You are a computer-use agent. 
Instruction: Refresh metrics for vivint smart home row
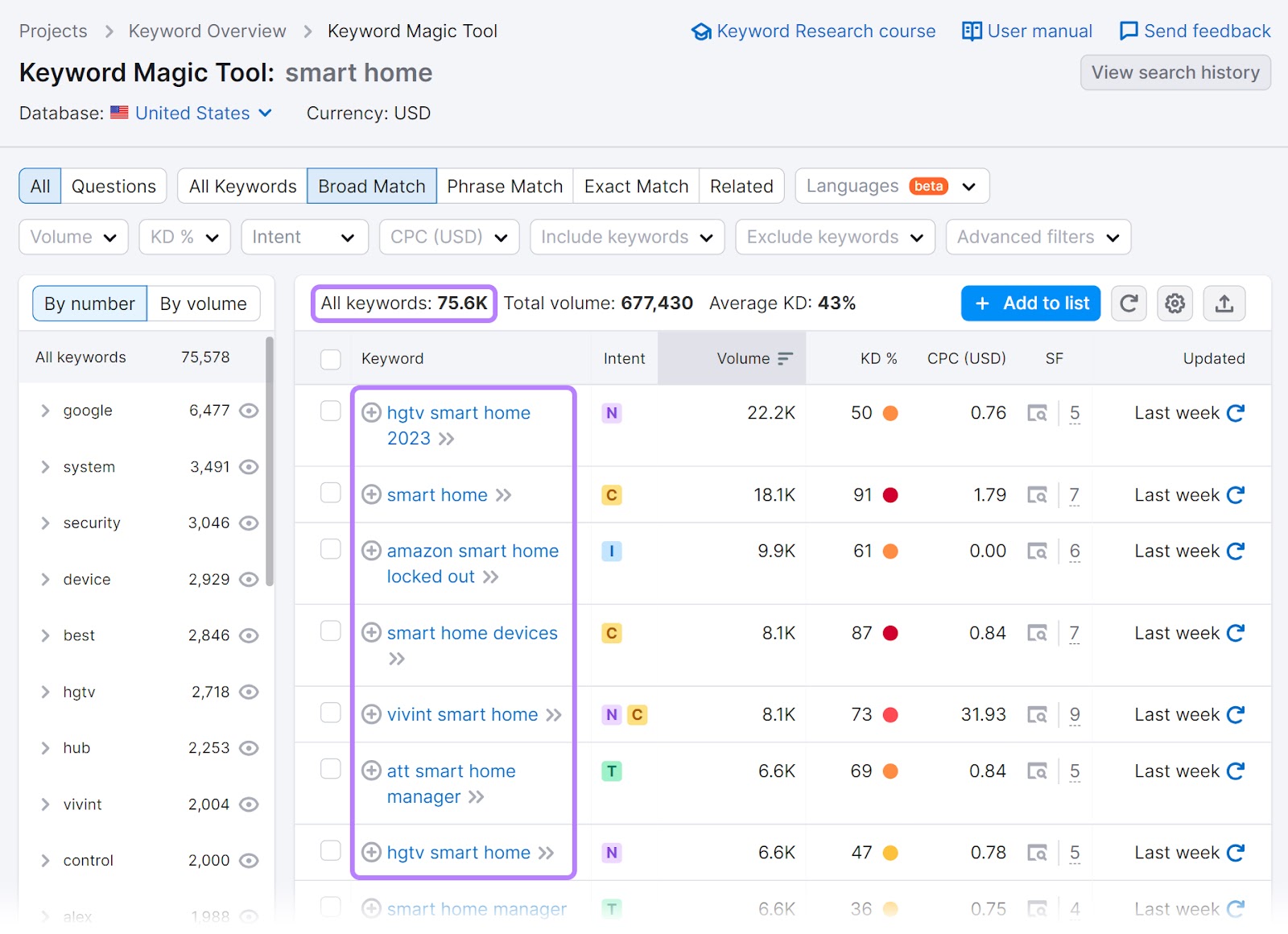[x=1234, y=714]
